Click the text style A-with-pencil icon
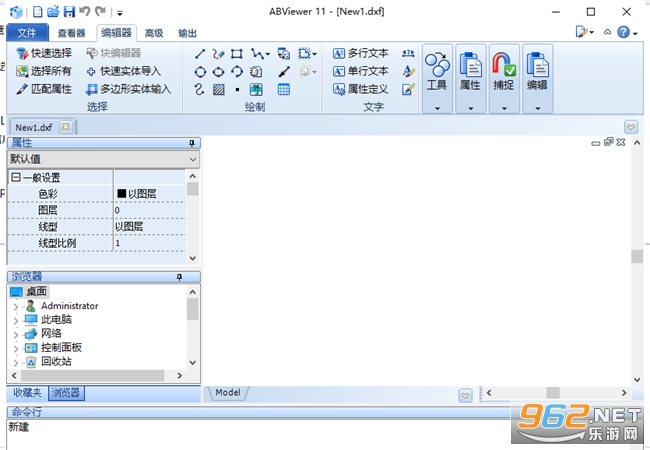 (408, 71)
